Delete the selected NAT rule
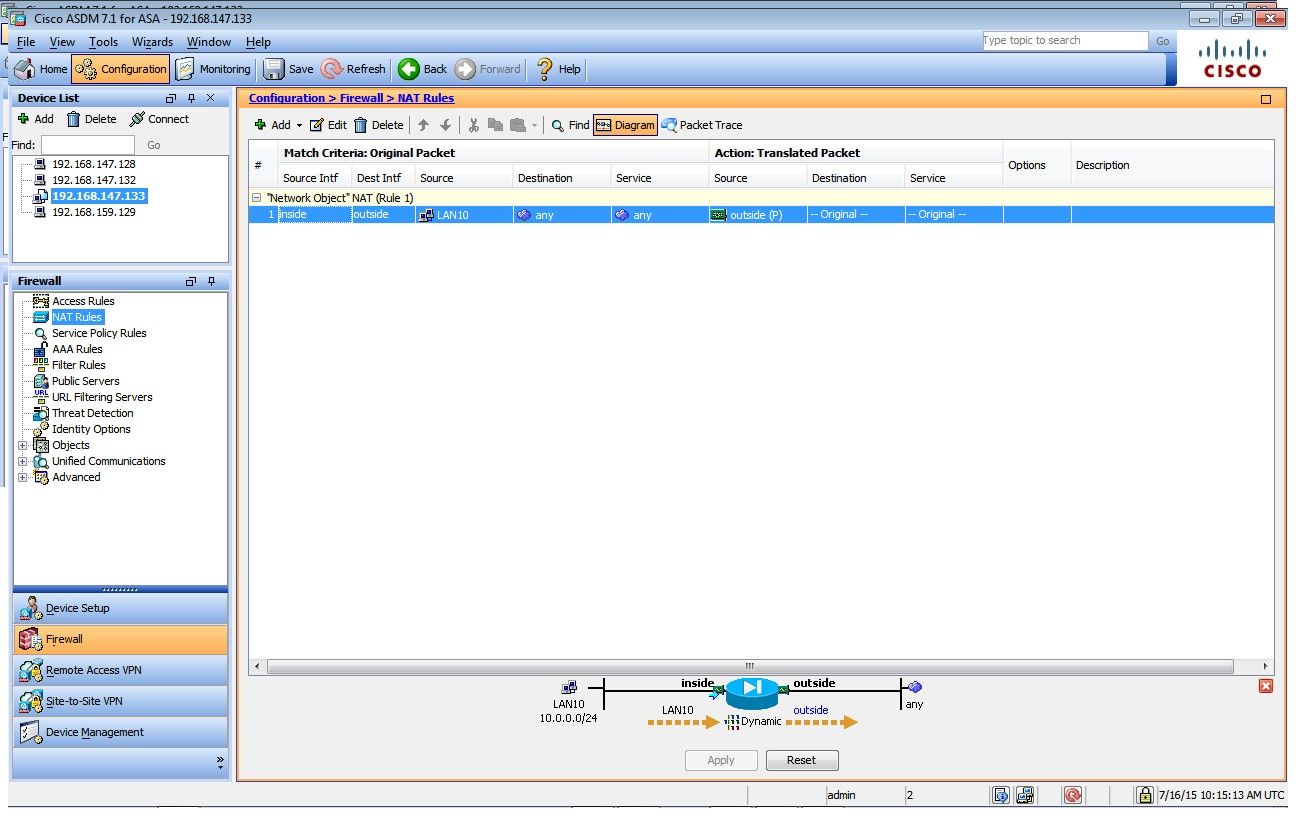This screenshot has height=816, width=1296. (x=379, y=125)
